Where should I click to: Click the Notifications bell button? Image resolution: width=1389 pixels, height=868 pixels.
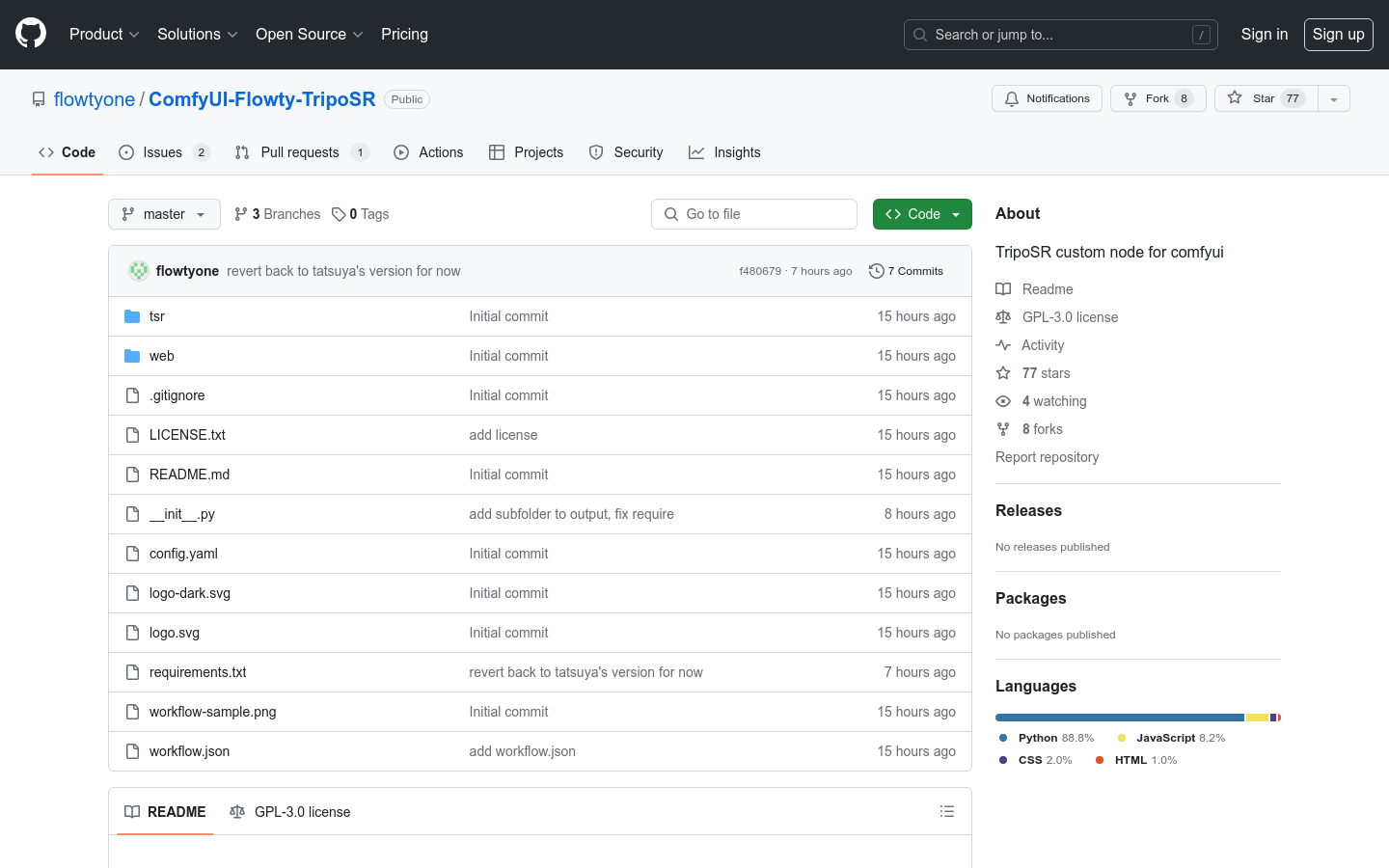pos(1047,98)
